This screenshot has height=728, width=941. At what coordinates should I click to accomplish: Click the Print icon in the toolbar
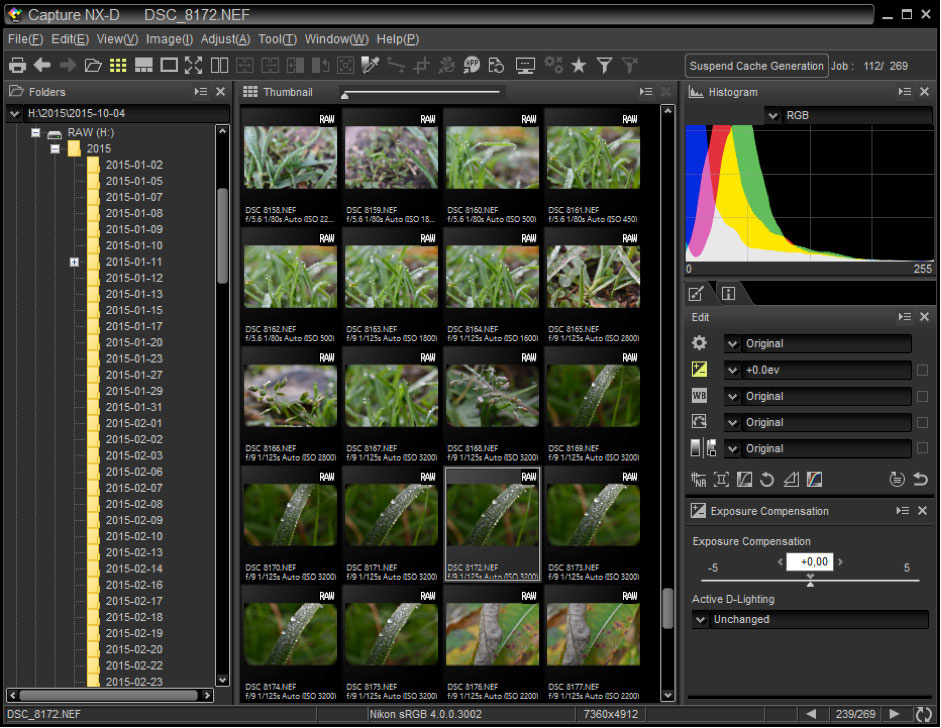17,65
